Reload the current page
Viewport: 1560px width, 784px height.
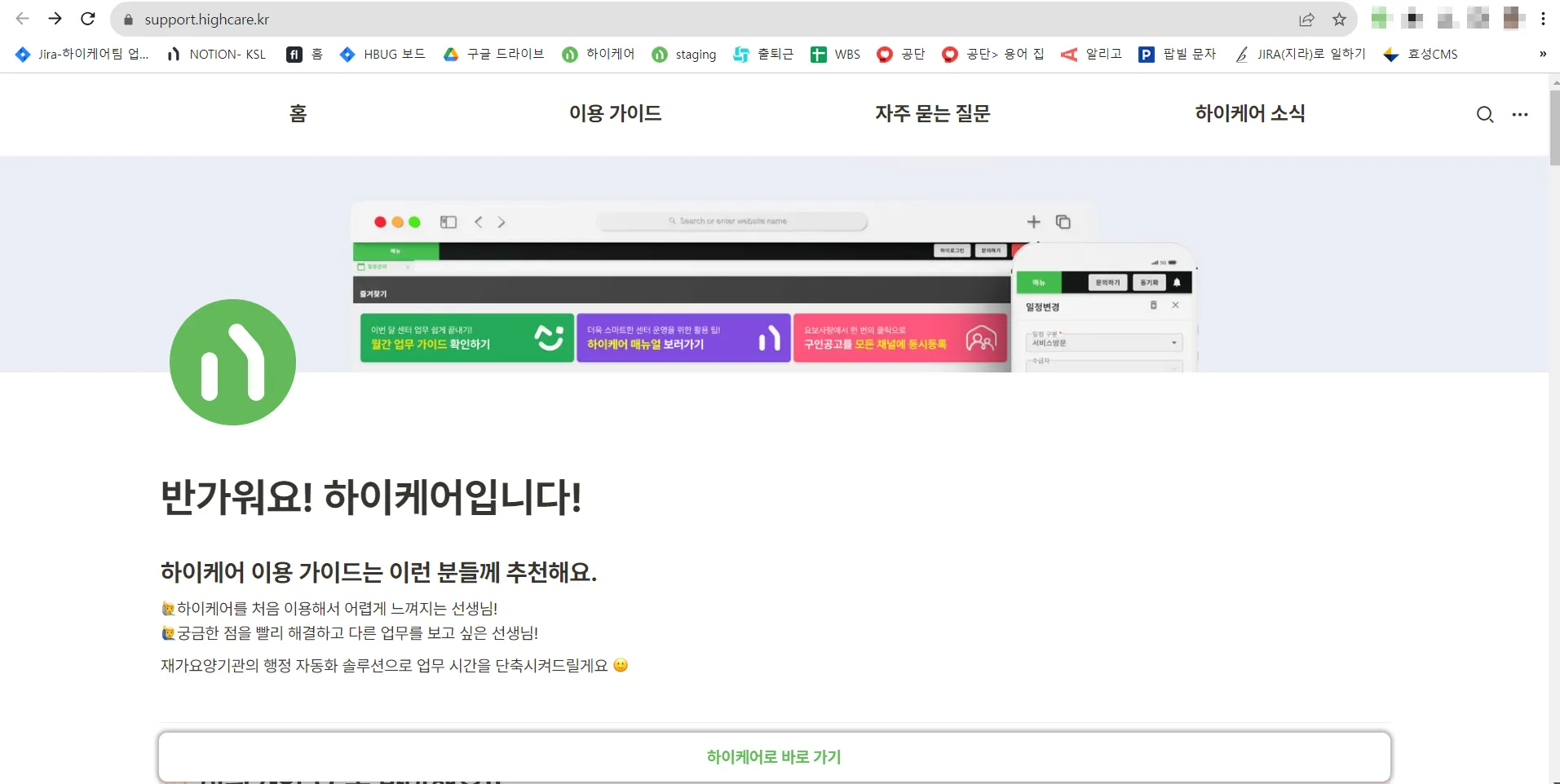(x=88, y=19)
